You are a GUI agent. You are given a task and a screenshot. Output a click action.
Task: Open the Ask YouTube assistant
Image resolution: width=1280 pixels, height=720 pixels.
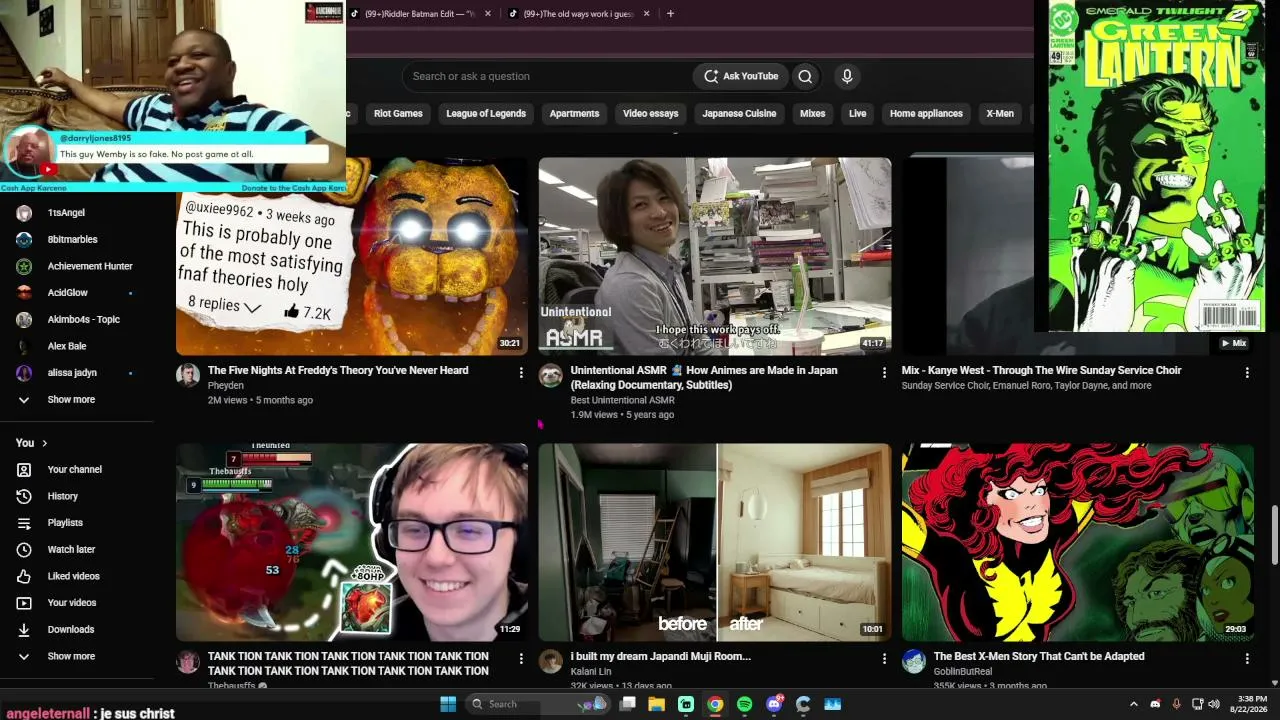pos(741,76)
